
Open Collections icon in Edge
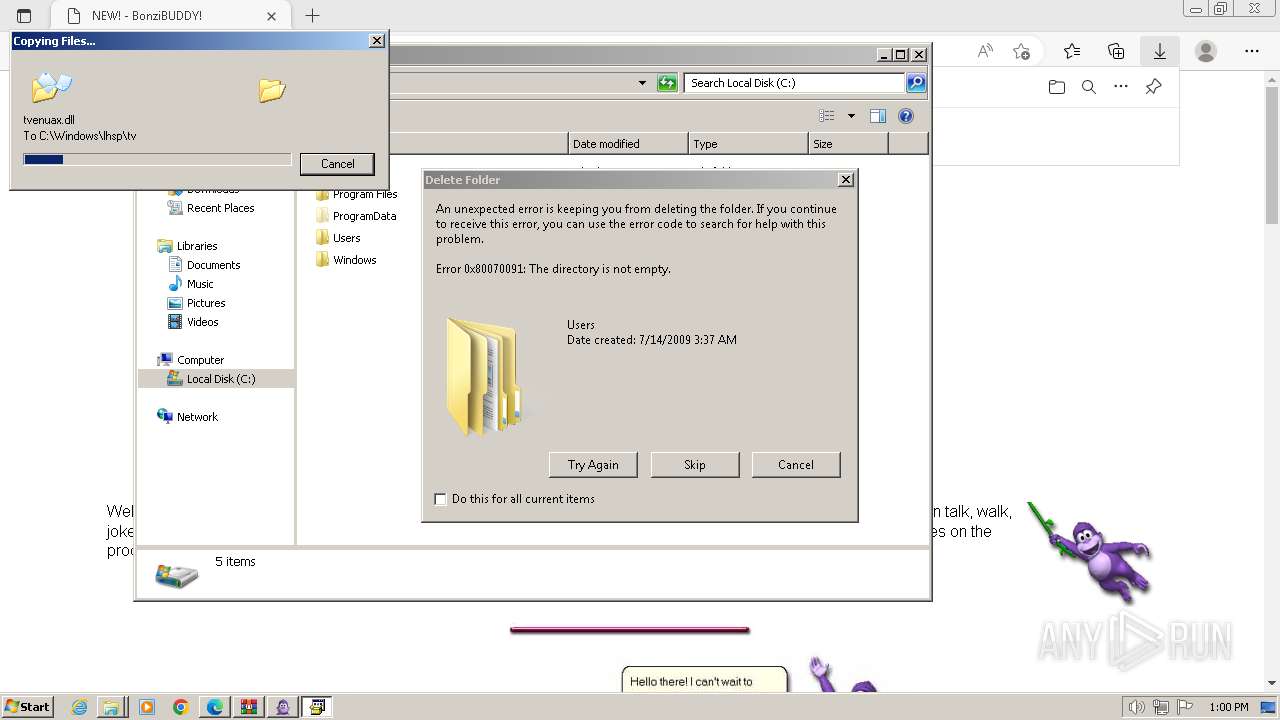pyautogui.click(x=1116, y=51)
